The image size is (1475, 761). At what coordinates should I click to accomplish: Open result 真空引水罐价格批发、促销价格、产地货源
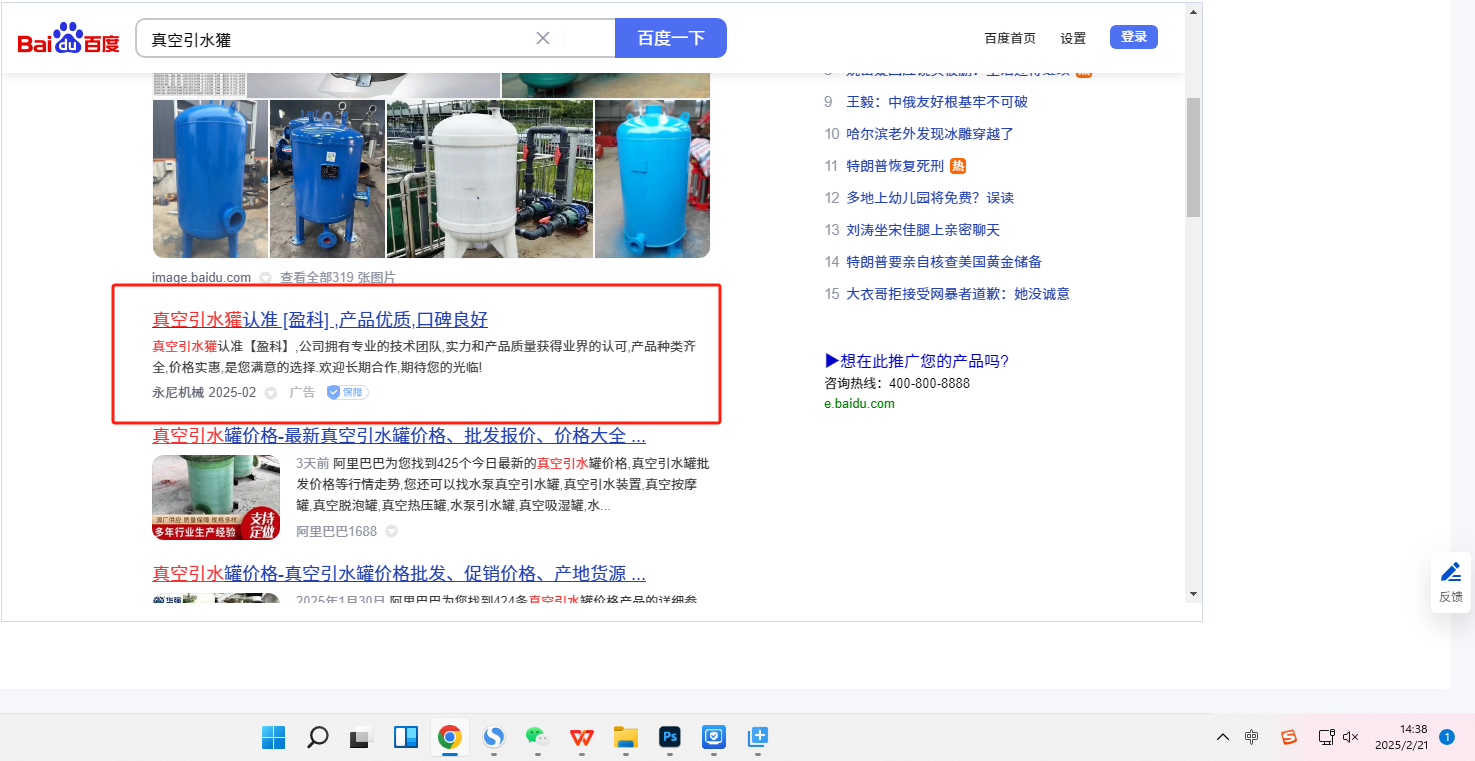click(x=399, y=574)
